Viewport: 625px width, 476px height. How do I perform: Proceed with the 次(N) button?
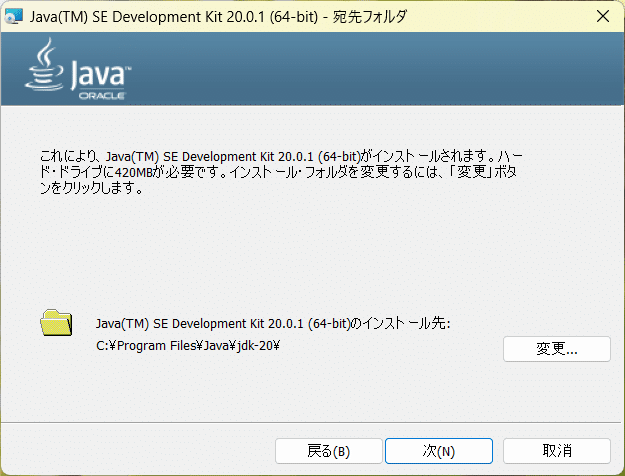pos(439,451)
